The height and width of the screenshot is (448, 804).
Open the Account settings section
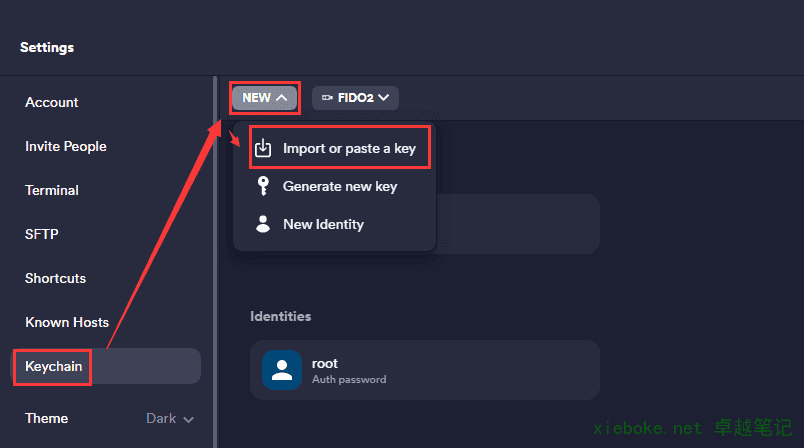(52, 102)
